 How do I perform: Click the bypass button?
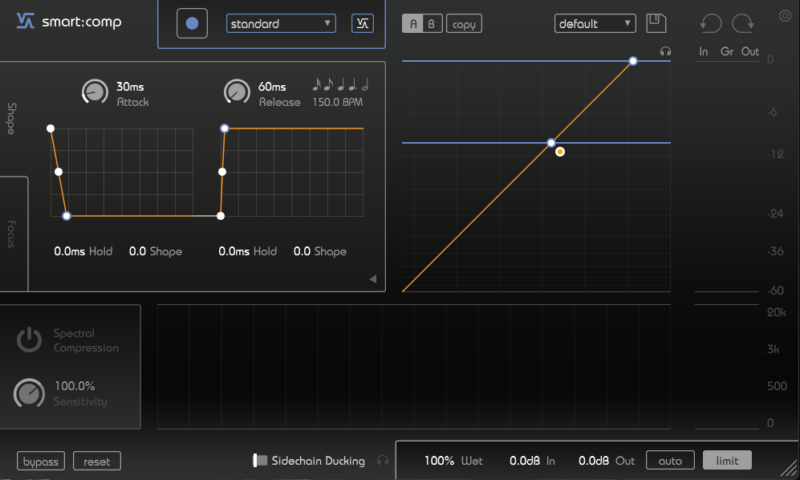(42, 461)
